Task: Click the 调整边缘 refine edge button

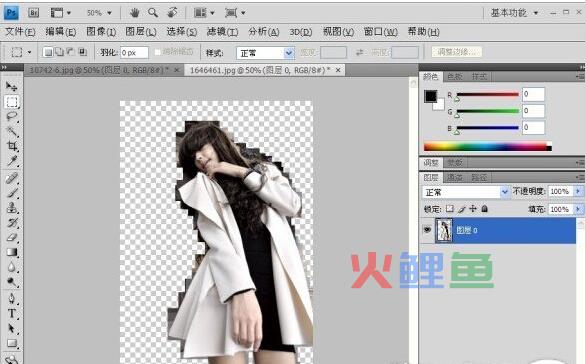Action: tap(457, 52)
